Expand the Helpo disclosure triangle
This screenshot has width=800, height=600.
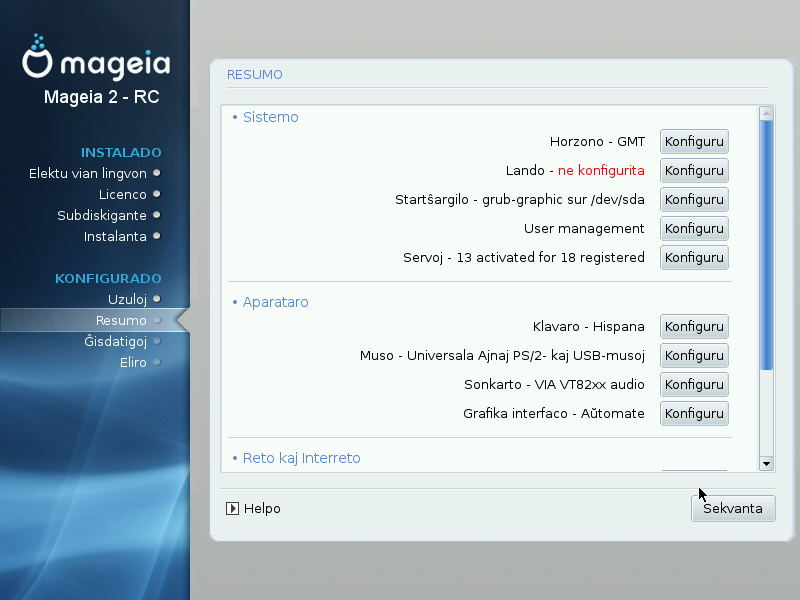[232, 509]
